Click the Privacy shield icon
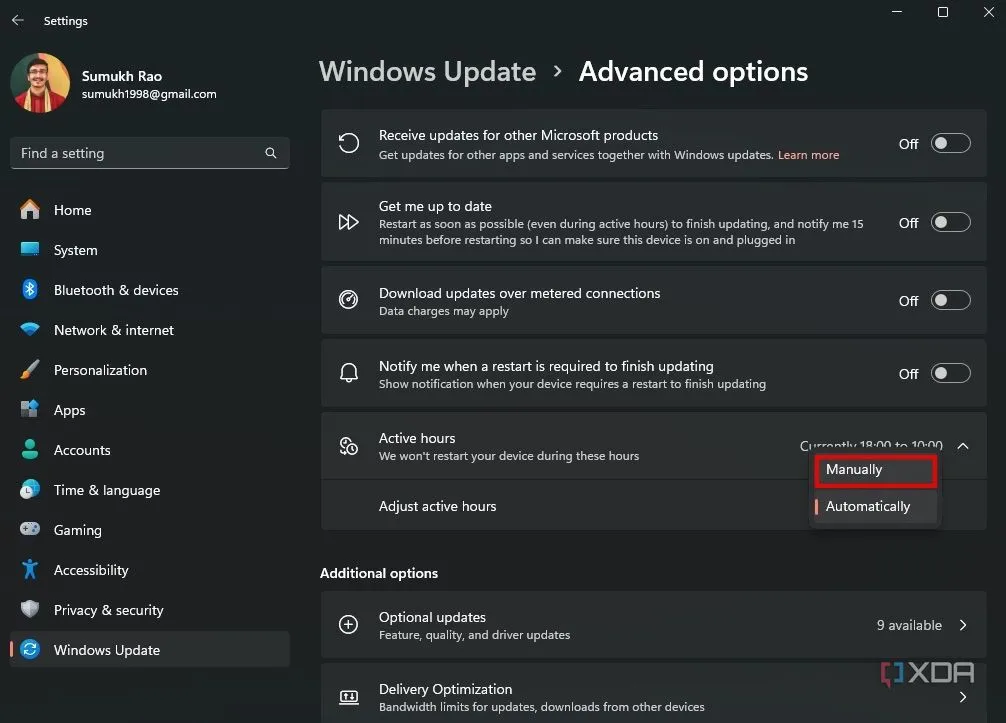The image size is (1006, 723). pyautogui.click(x=30, y=609)
